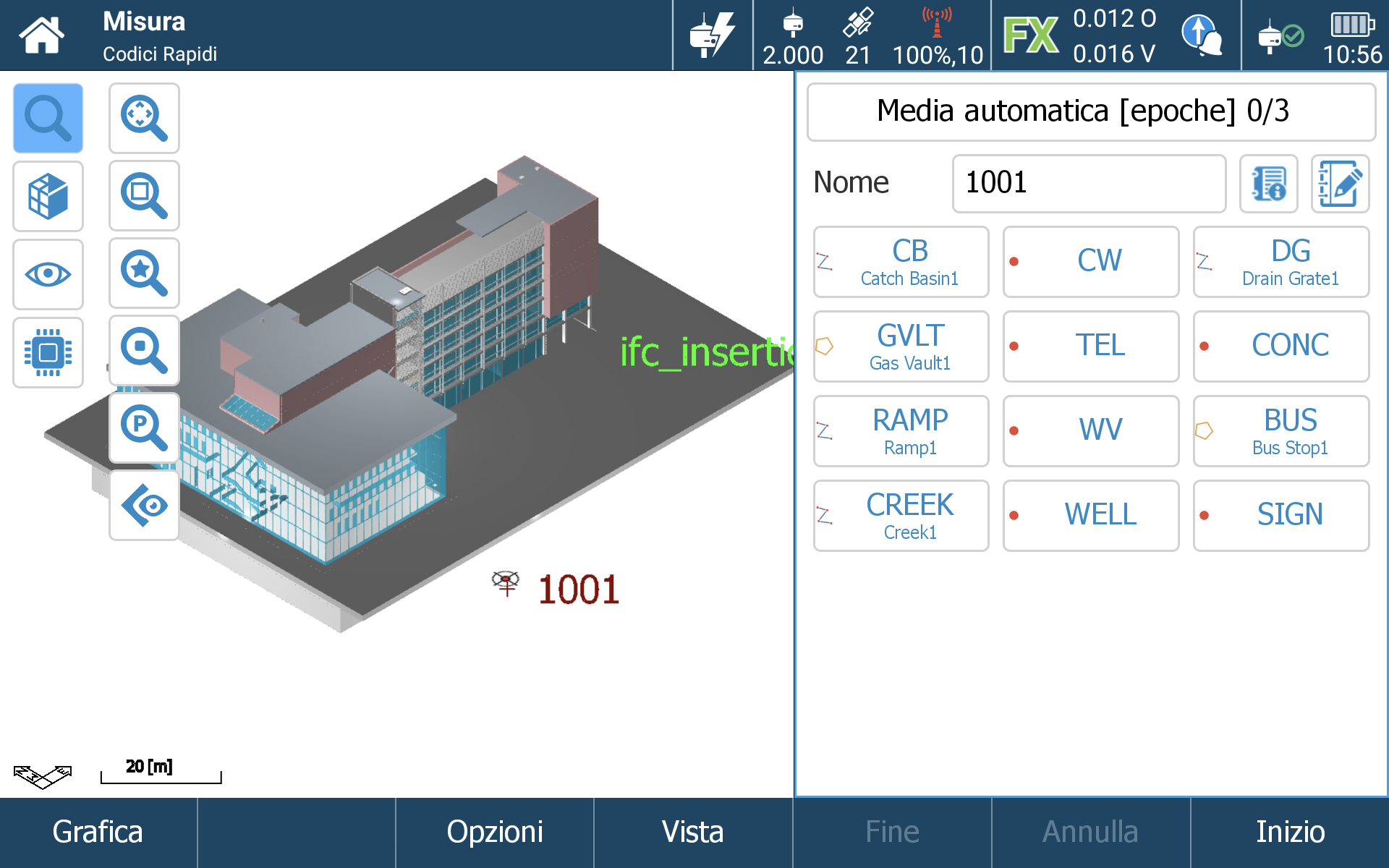Click the Annulla button
The height and width of the screenshot is (868, 1389).
pyautogui.click(x=1091, y=833)
